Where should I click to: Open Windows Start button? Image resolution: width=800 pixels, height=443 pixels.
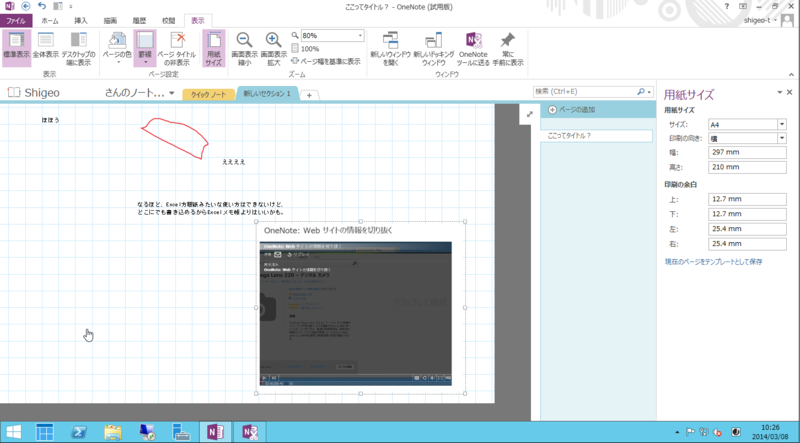pyautogui.click(x=13, y=432)
